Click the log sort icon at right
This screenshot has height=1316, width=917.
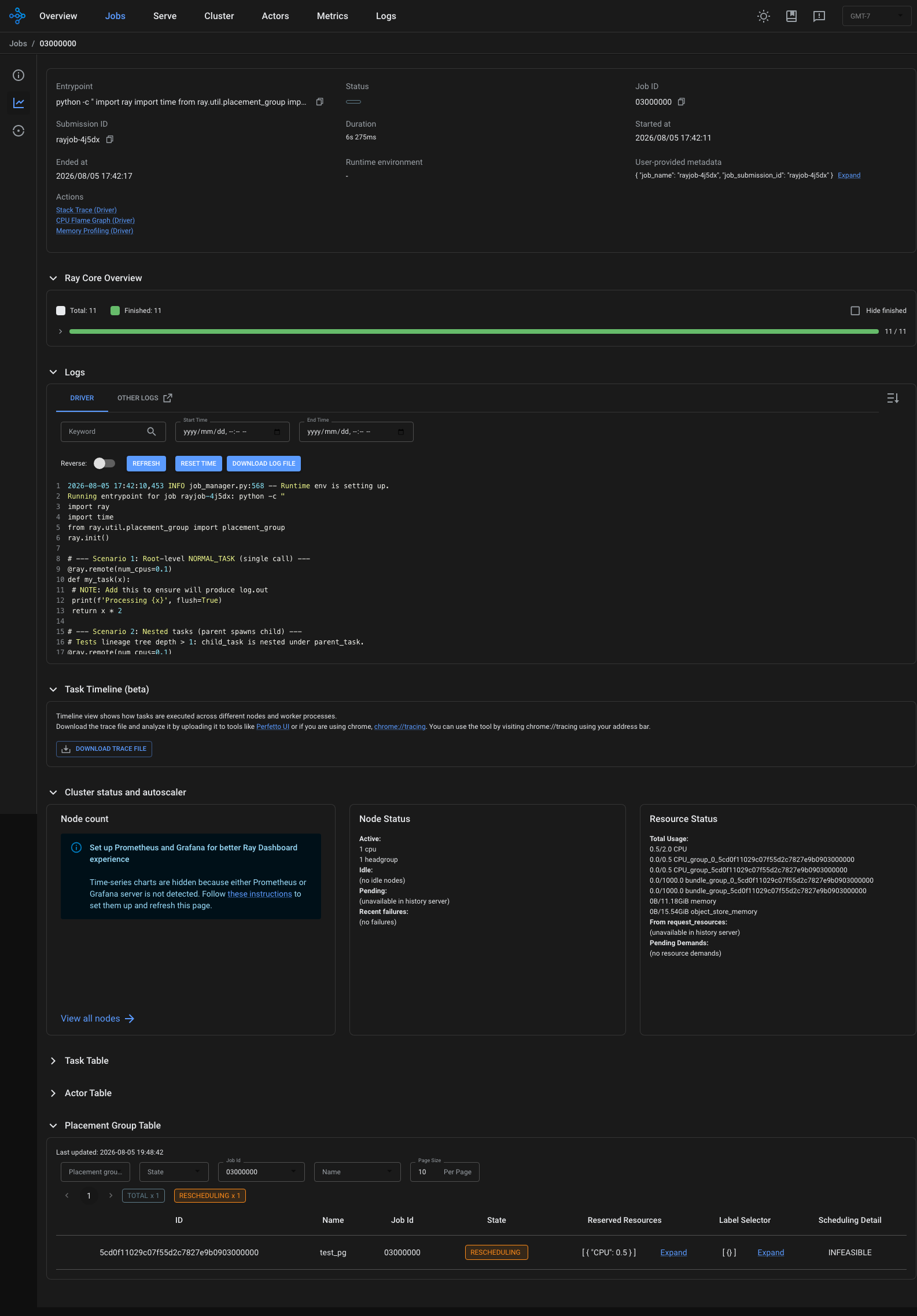(893, 398)
